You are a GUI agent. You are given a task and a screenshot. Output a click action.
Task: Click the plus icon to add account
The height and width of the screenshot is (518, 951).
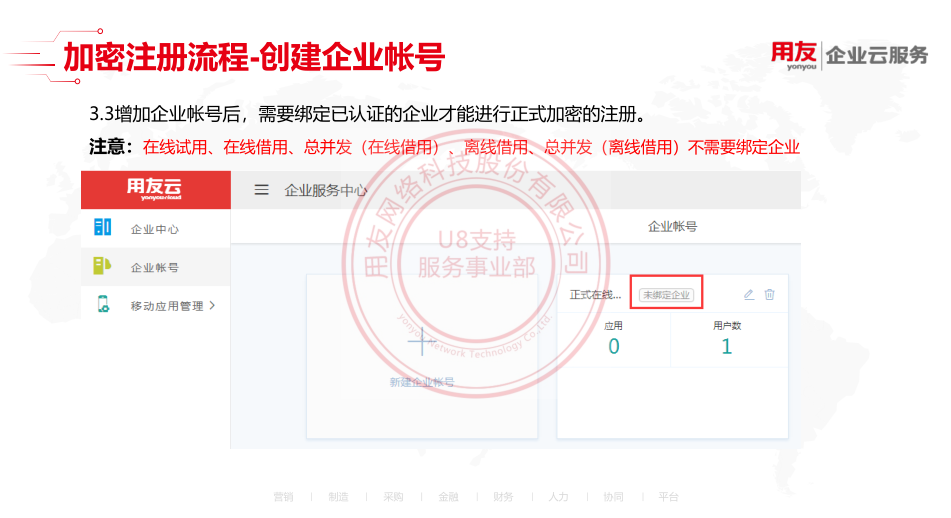point(422,341)
